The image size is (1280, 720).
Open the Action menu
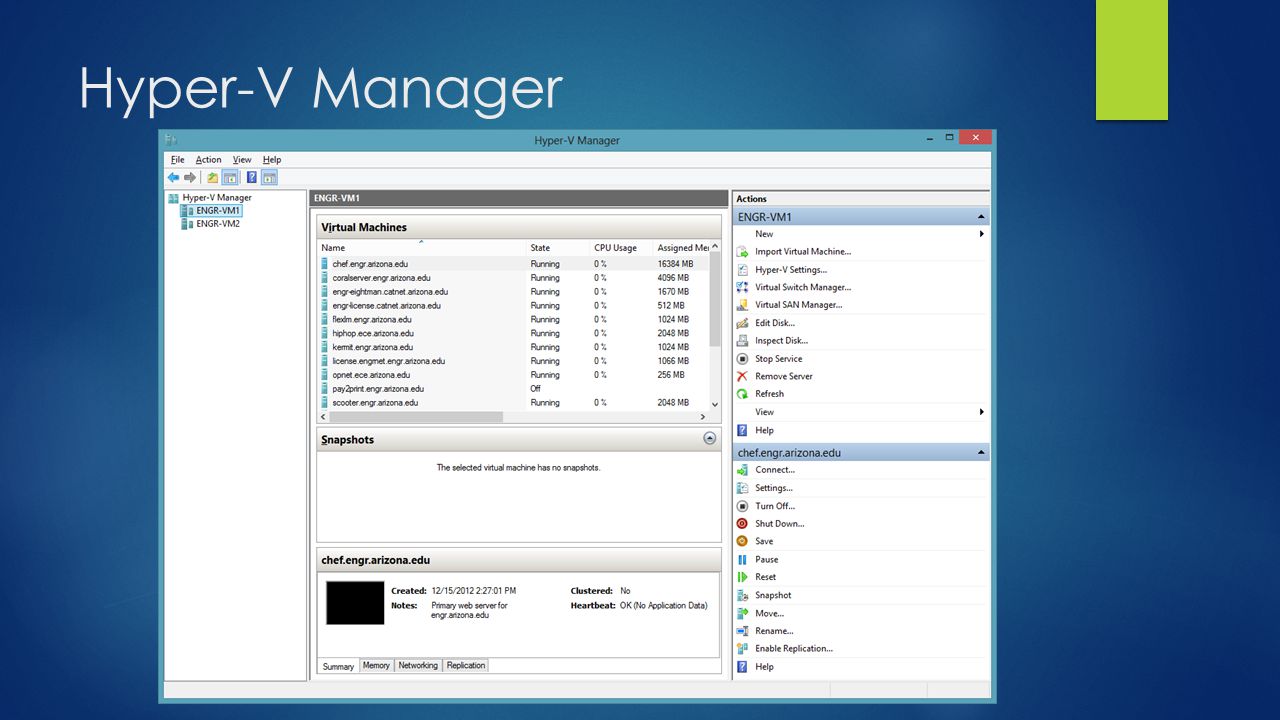pos(208,160)
